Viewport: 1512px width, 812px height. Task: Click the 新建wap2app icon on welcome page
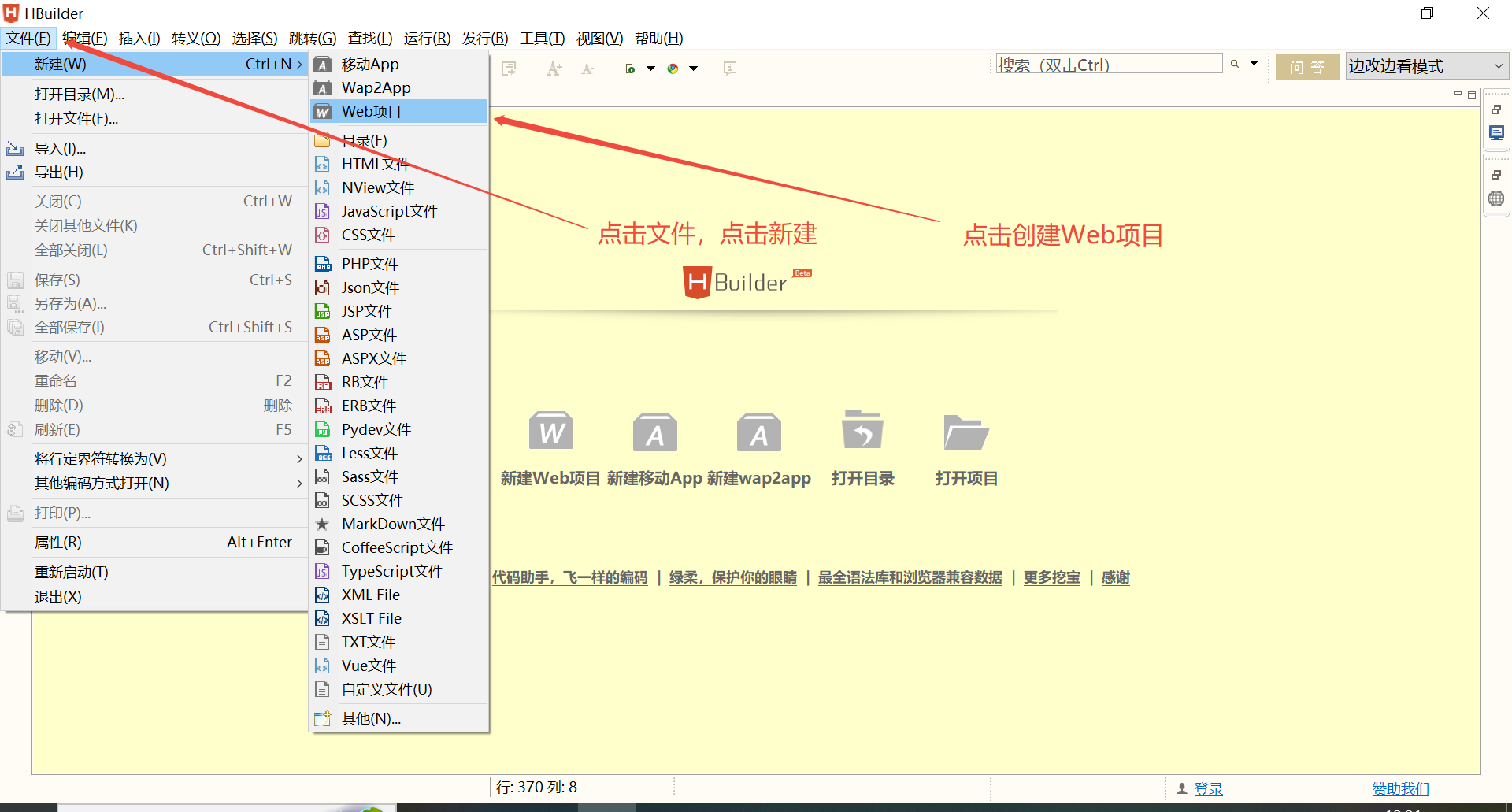[x=758, y=432]
